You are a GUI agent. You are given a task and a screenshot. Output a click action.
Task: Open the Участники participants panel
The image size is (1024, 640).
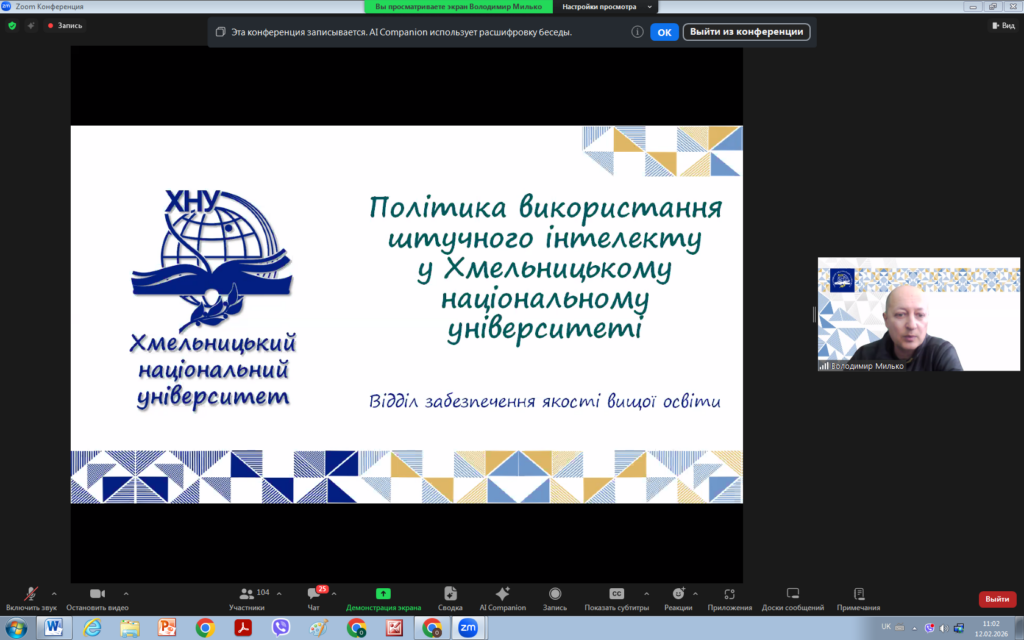(x=246, y=594)
